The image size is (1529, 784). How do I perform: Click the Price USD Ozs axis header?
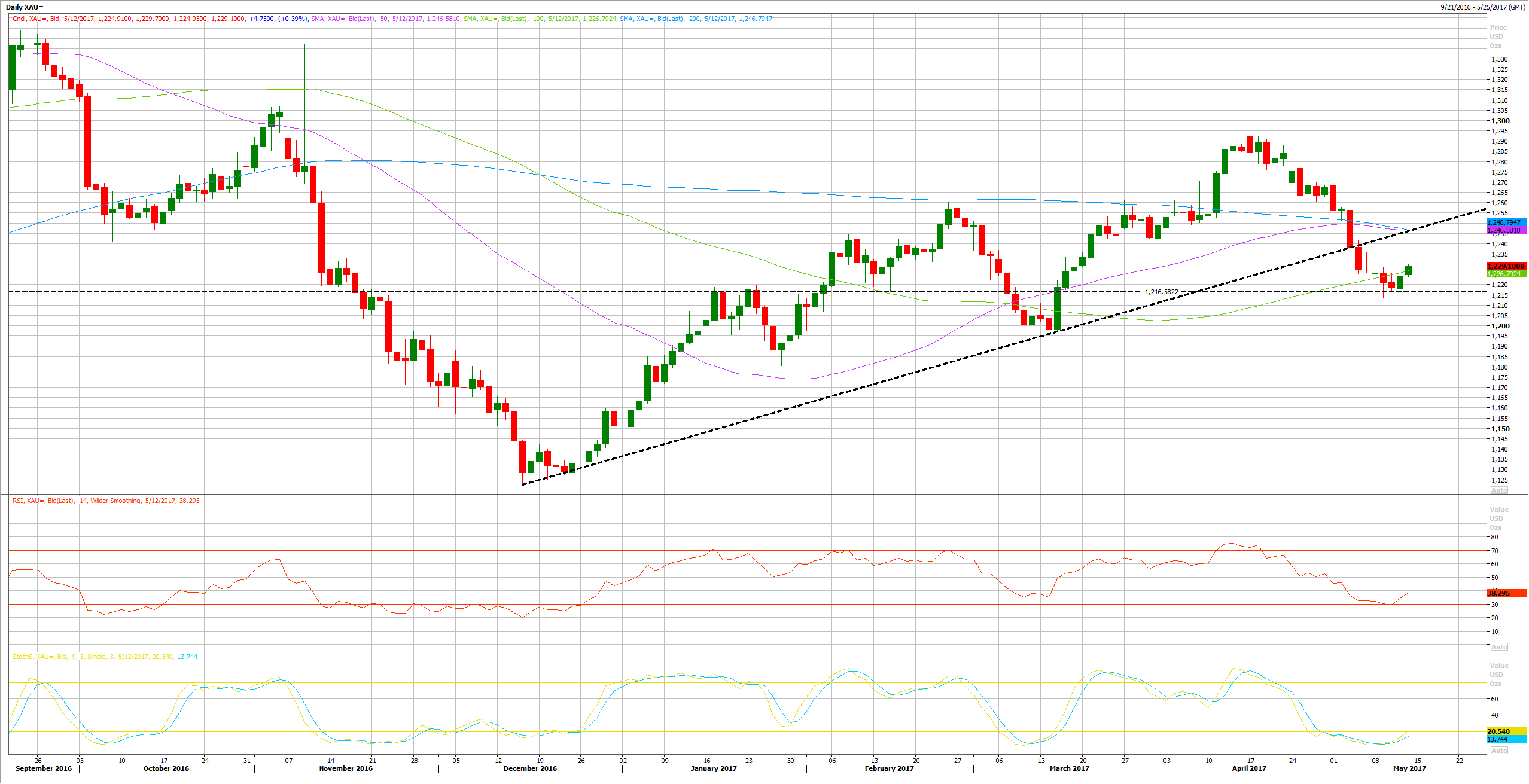[x=1498, y=36]
